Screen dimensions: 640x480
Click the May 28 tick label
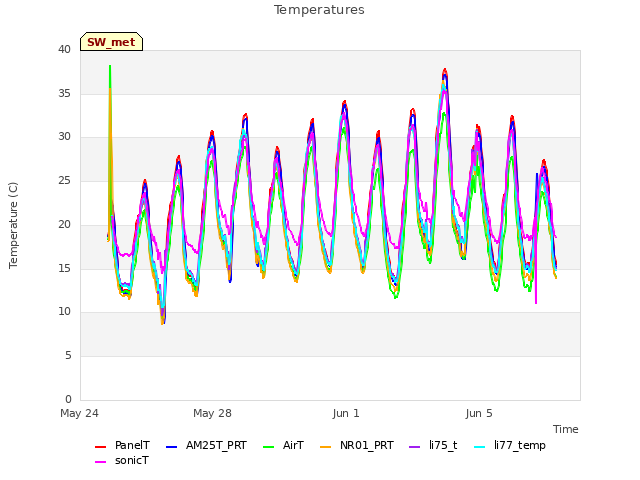point(212,413)
